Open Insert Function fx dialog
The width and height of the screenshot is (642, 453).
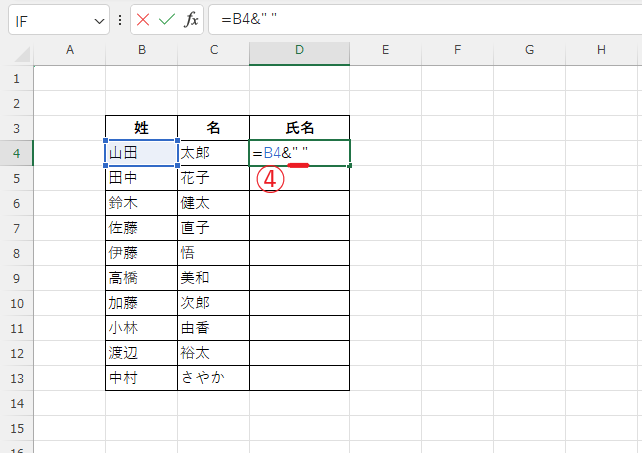191,20
